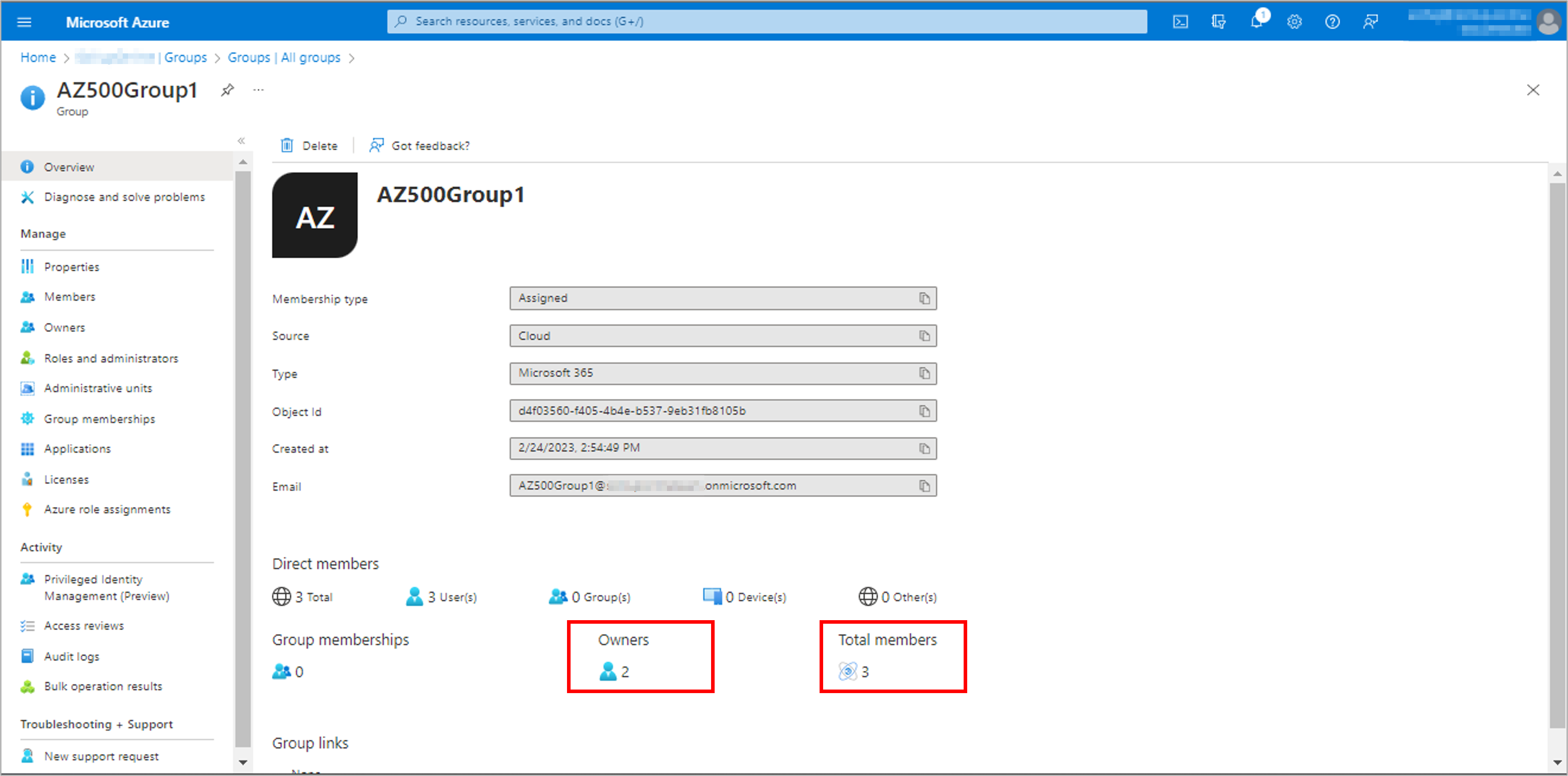Select the Overview menu item
This screenshot has height=776, width=1568.
(x=117, y=167)
